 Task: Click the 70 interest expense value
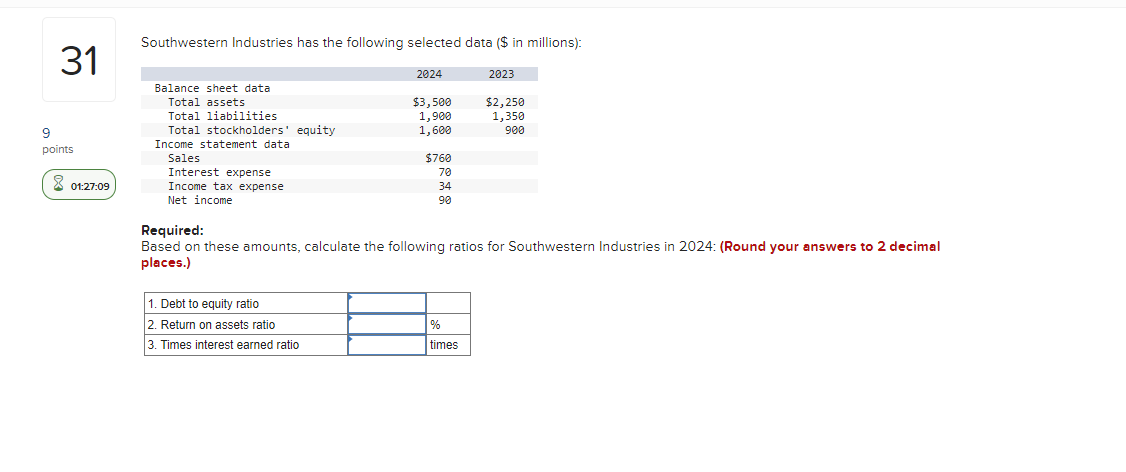click(445, 172)
